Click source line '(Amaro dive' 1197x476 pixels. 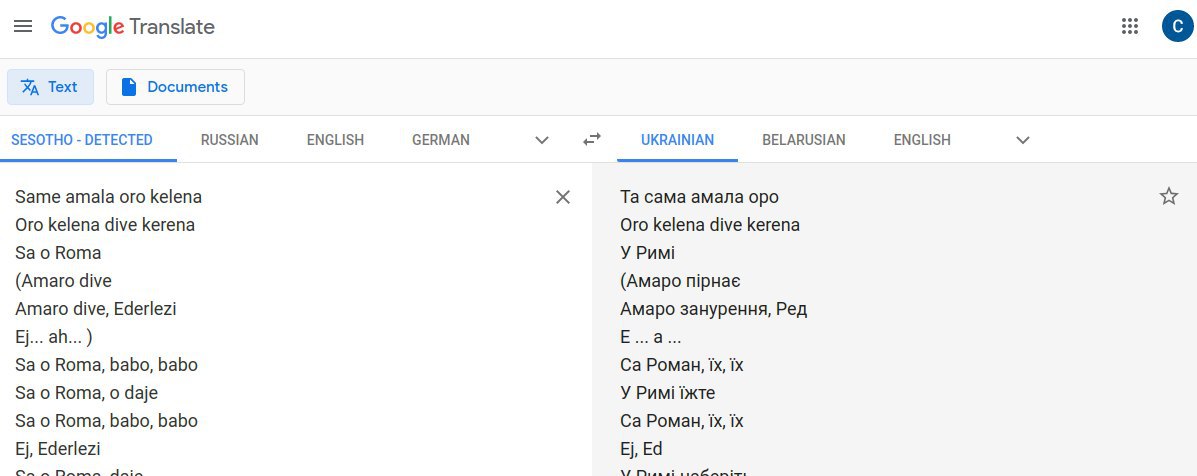(63, 281)
